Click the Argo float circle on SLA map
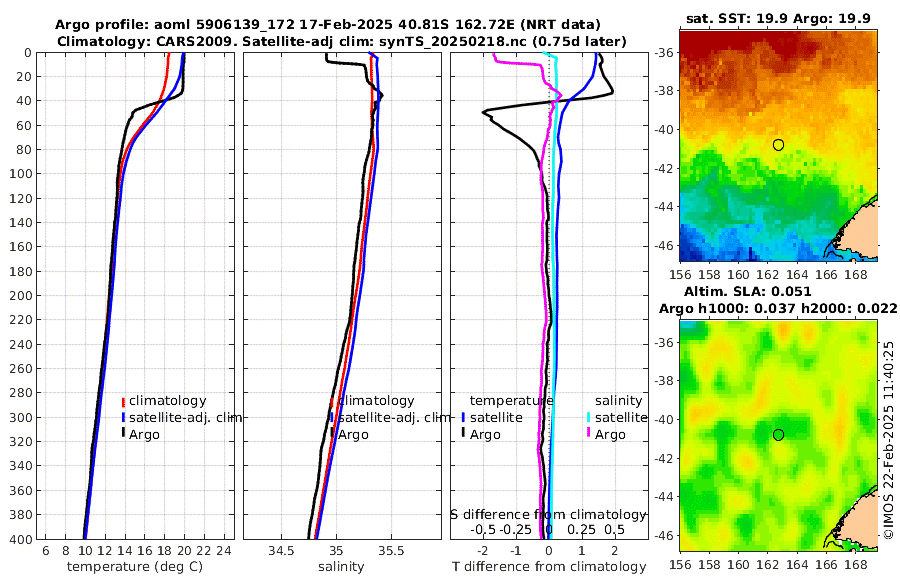This screenshot has height=580, width=900. coord(778,435)
